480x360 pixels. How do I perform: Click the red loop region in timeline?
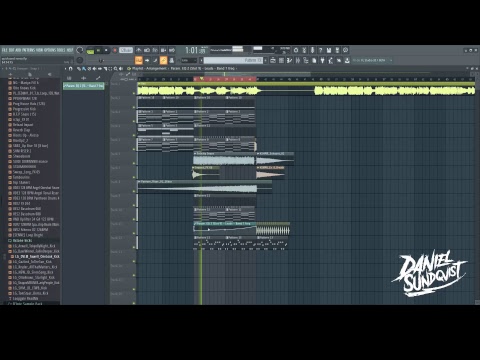pyautogui.click(x=225, y=79)
